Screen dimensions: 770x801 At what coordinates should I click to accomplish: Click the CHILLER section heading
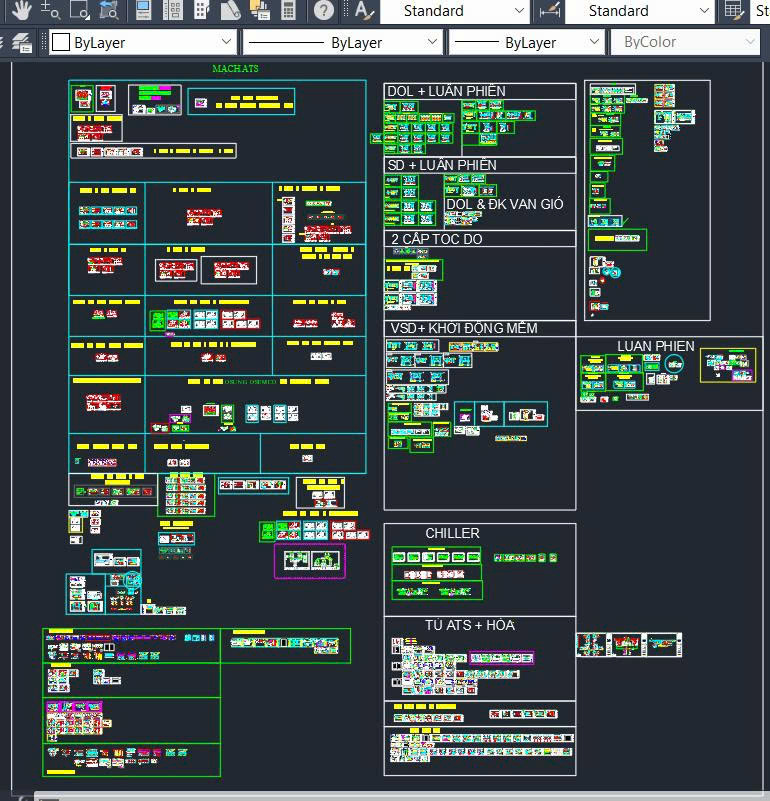453,533
